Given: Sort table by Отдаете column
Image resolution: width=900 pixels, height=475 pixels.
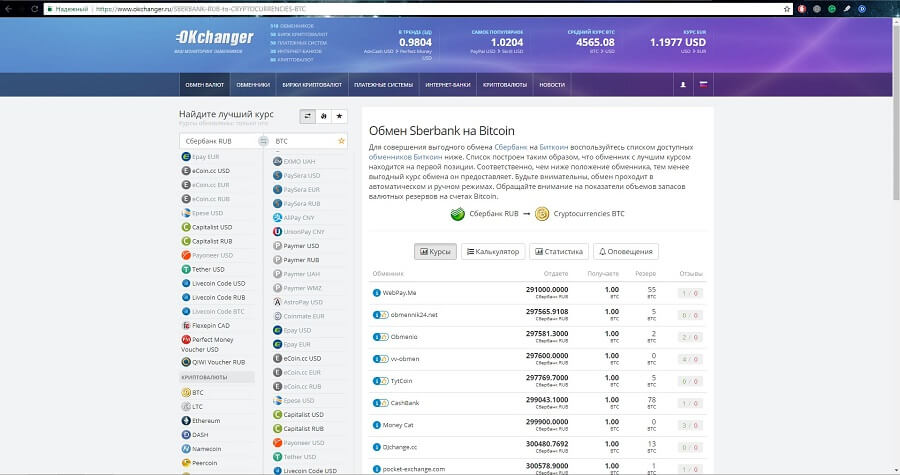Looking at the screenshot, I should (556, 274).
